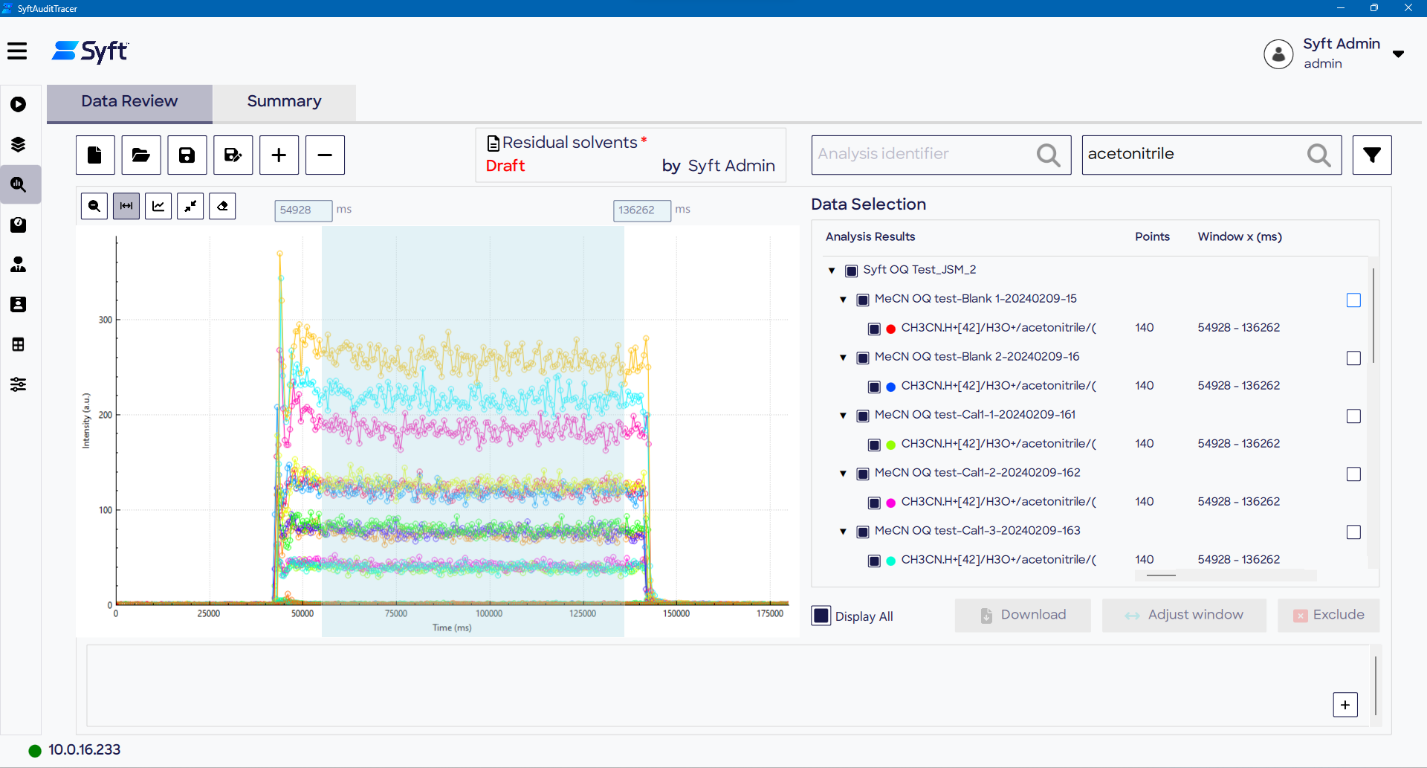This screenshot has height=768, width=1427.
Task: Check the box for MeCN OQ test-Cal1-2 row
Action: click(x=1353, y=474)
